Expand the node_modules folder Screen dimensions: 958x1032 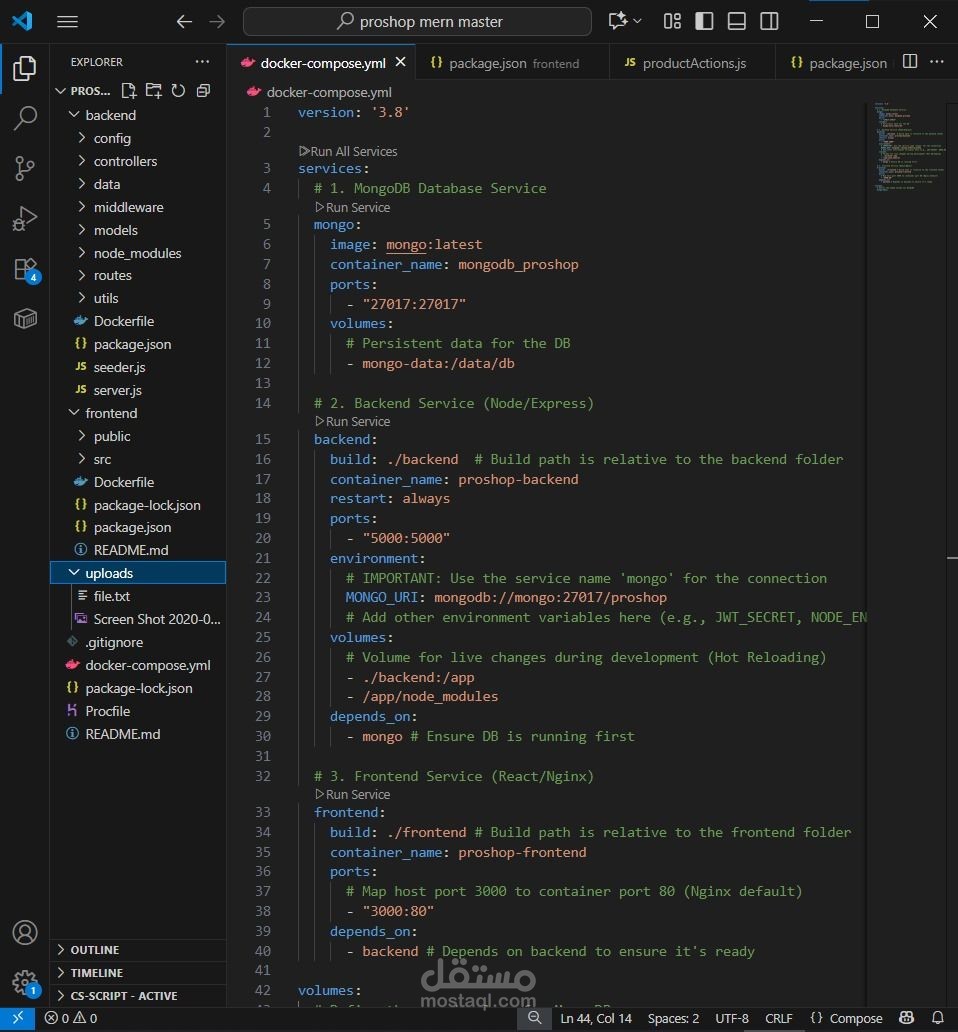(x=138, y=253)
